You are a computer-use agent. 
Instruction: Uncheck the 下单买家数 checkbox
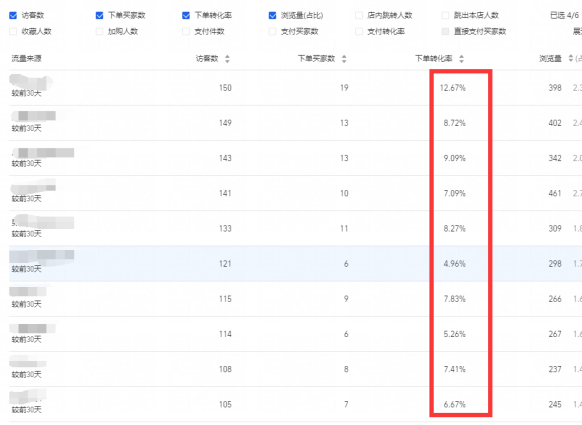[99, 15]
